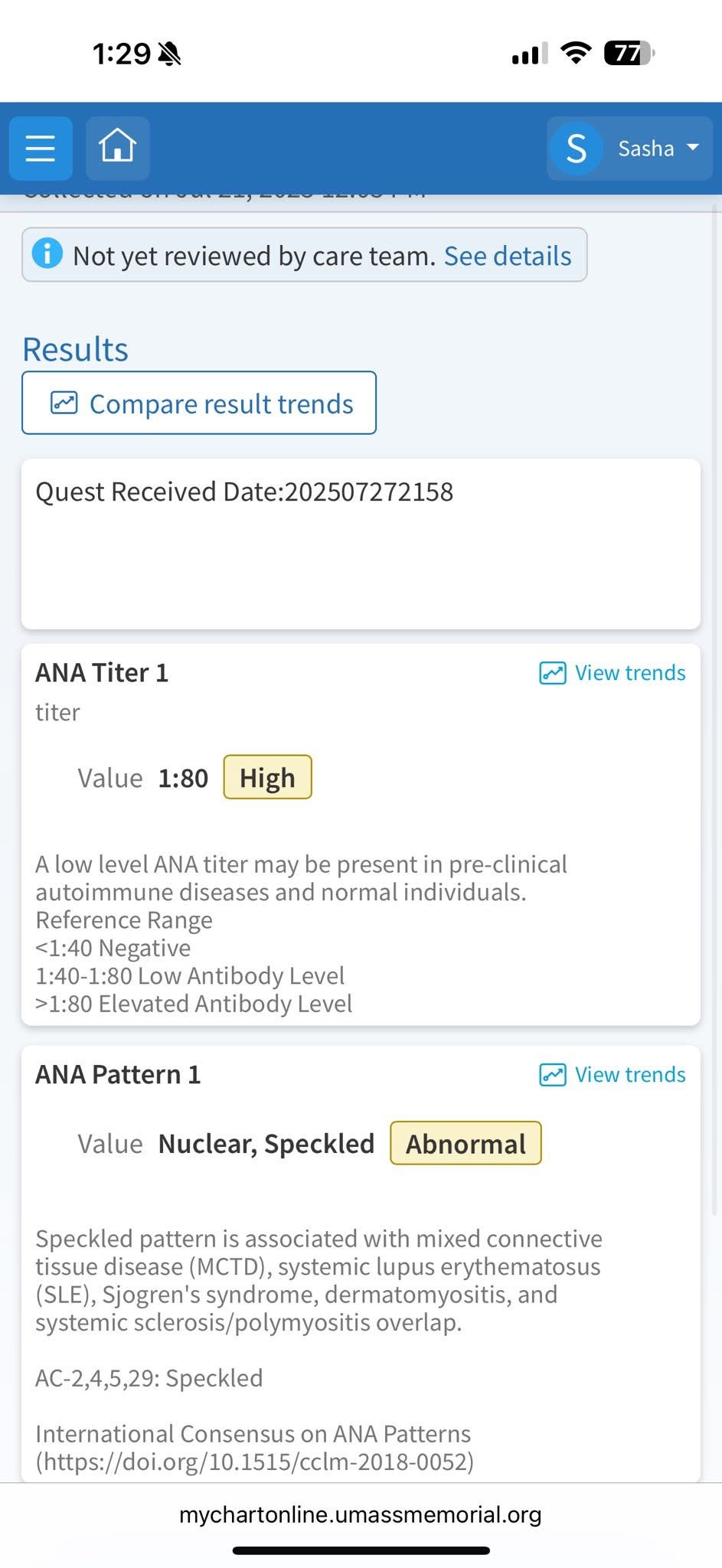This screenshot has height=1568, width=722.
Task: Tap the chart icon in Compare trends
Action: 64,403
